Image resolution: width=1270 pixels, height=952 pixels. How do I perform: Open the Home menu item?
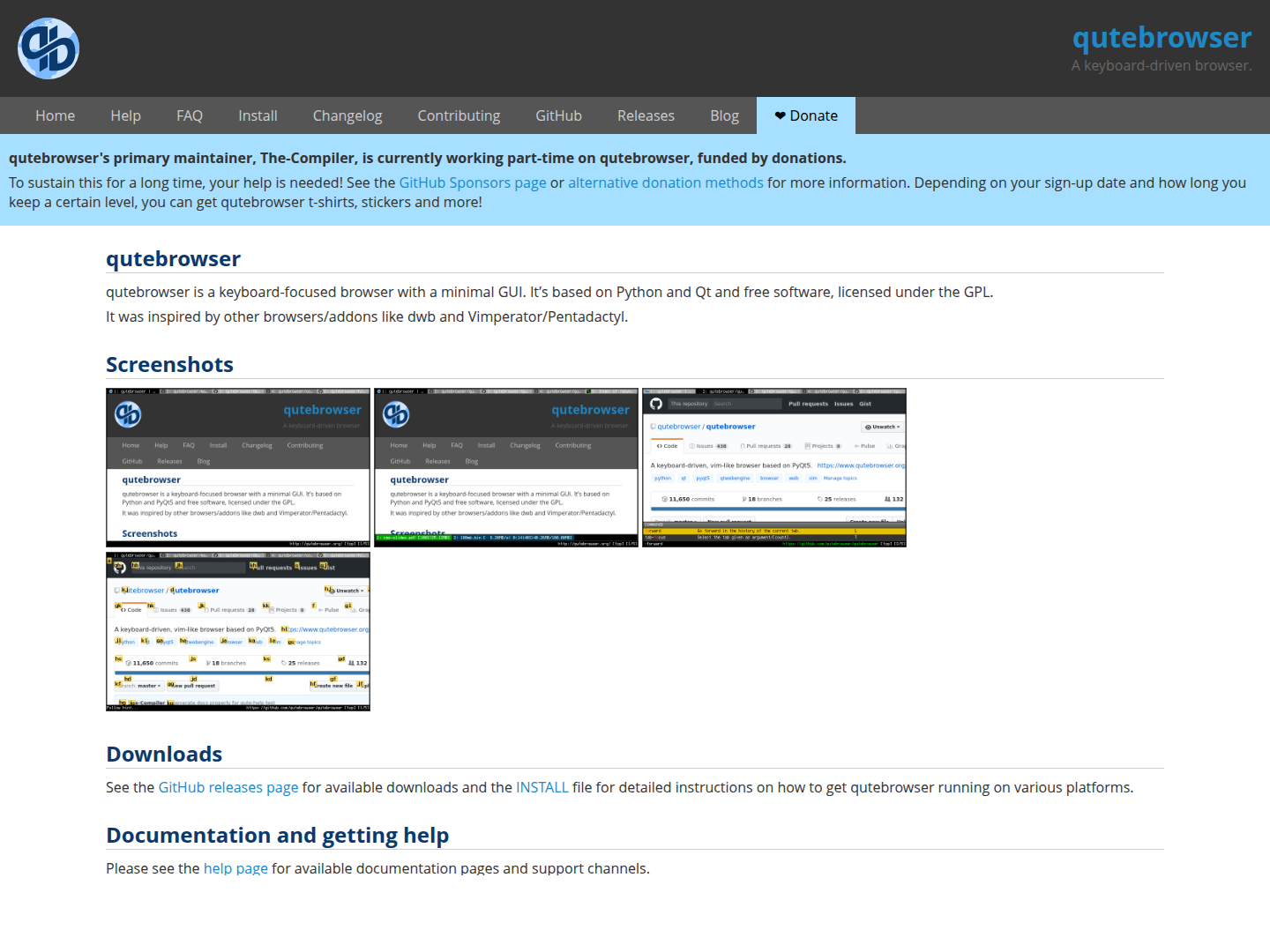(55, 115)
